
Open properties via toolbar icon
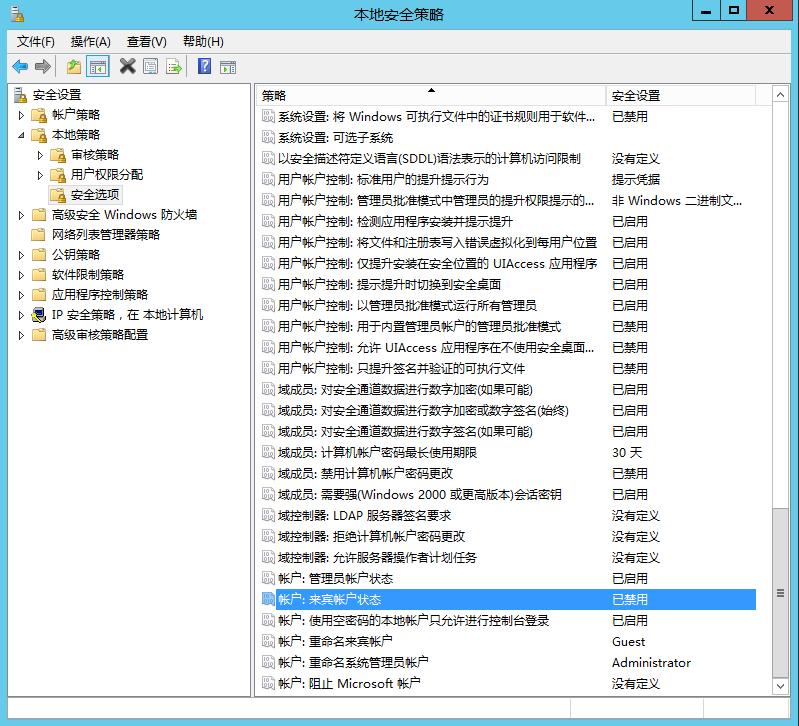point(150,67)
